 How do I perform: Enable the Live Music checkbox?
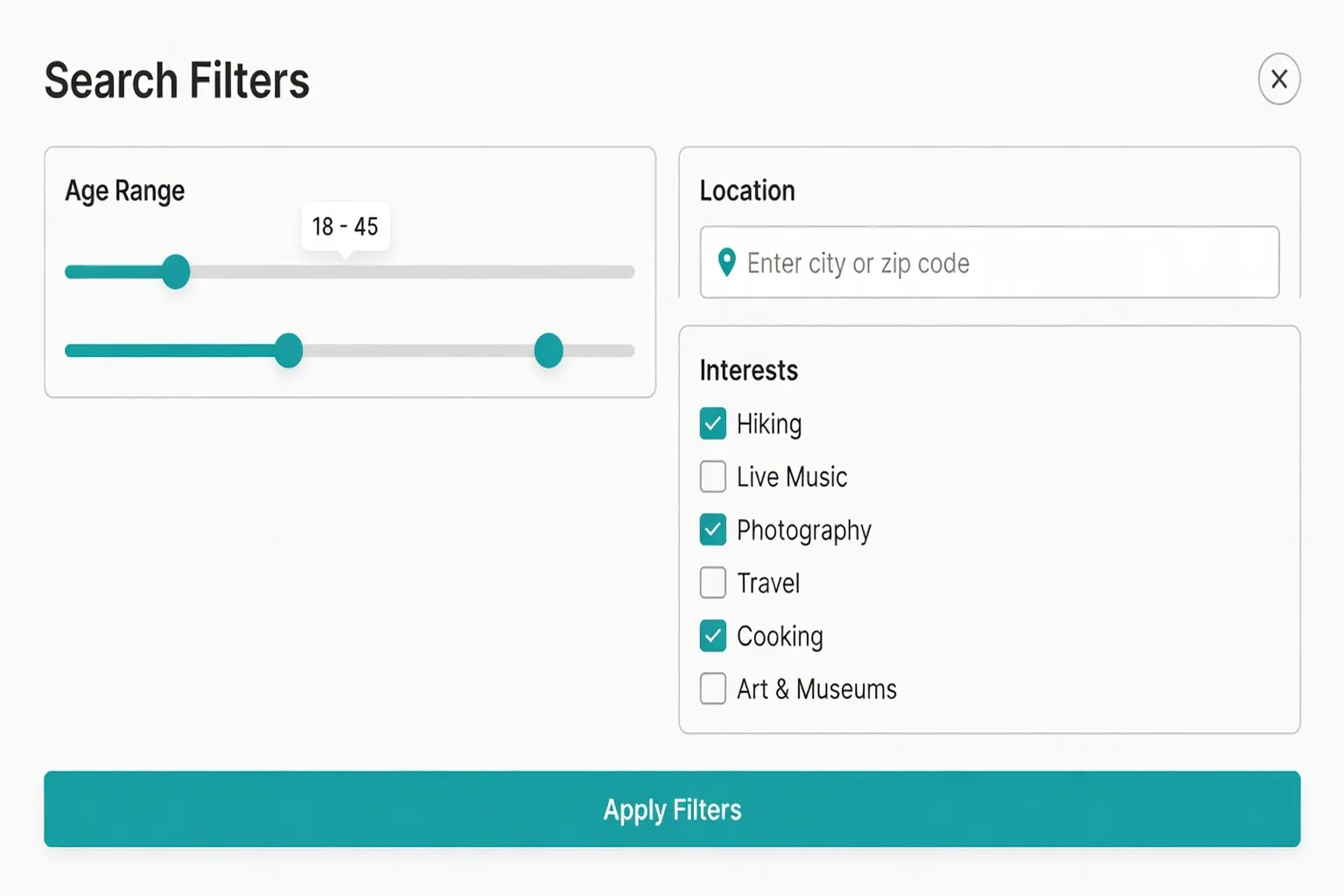pos(713,477)
